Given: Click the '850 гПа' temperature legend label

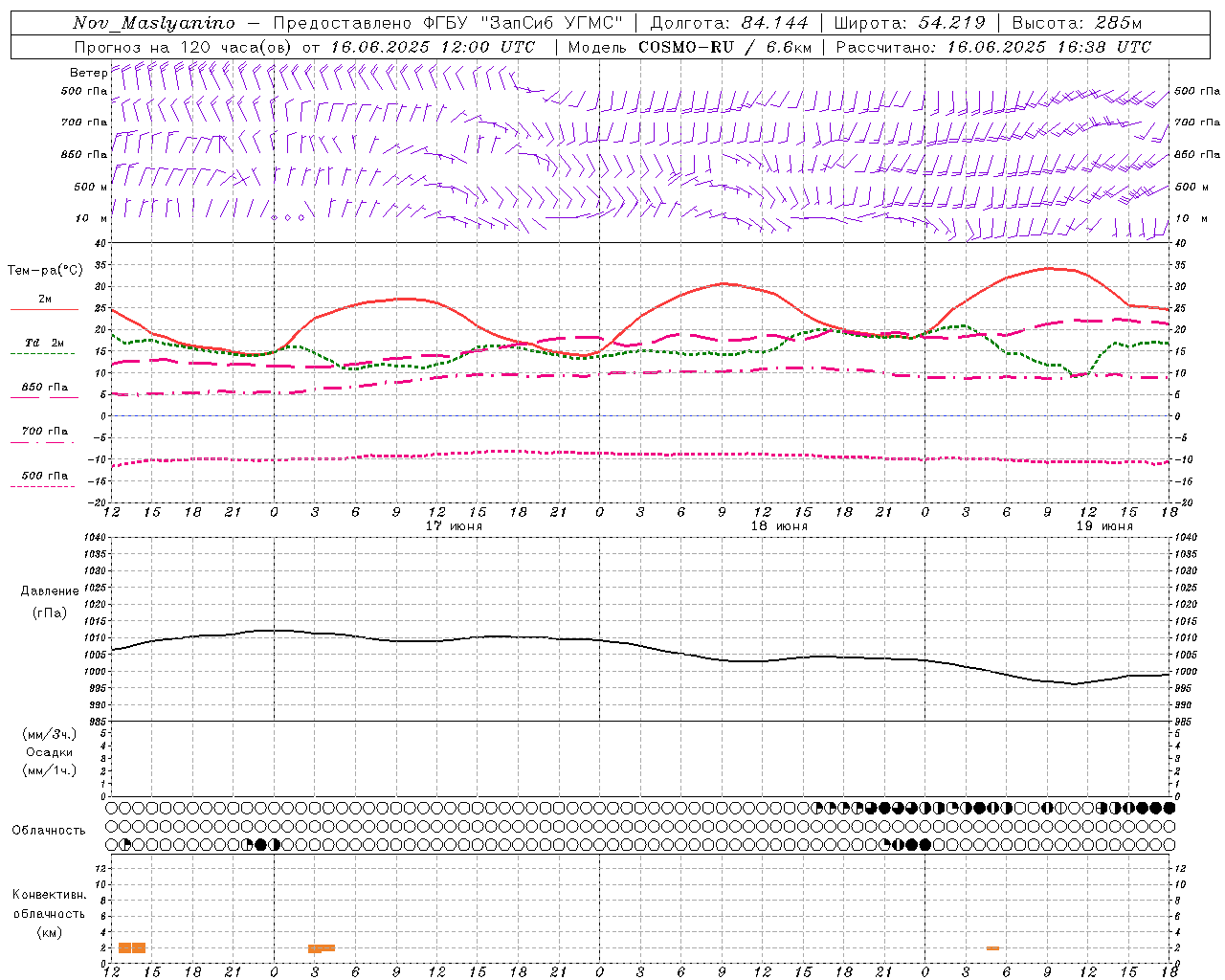Looking at the screenshot, I should click(x=45, y=388).
